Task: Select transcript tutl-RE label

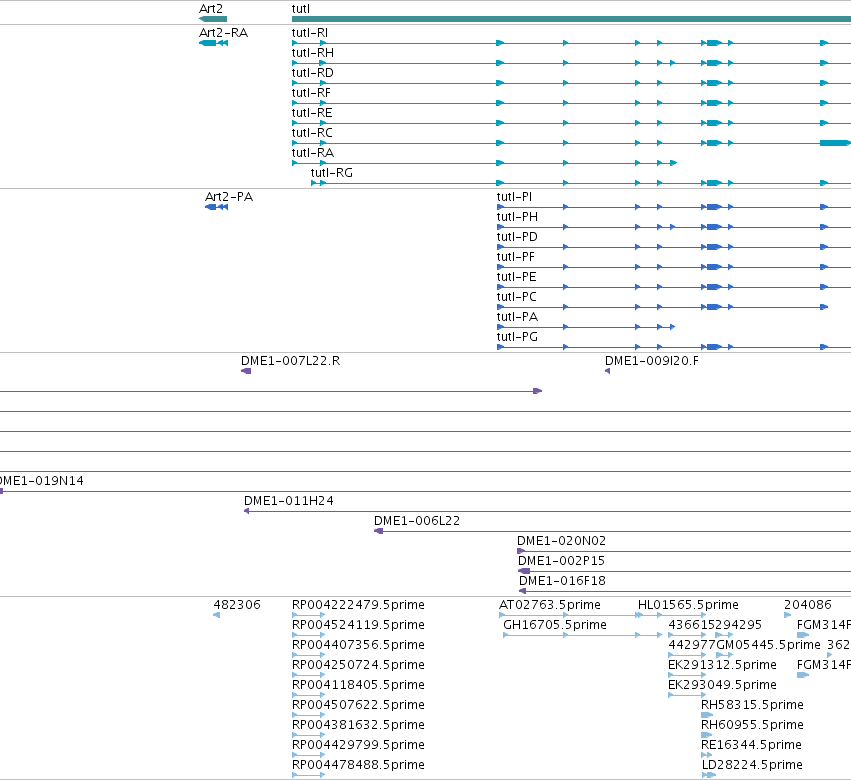Action: (x=312, y=113)
